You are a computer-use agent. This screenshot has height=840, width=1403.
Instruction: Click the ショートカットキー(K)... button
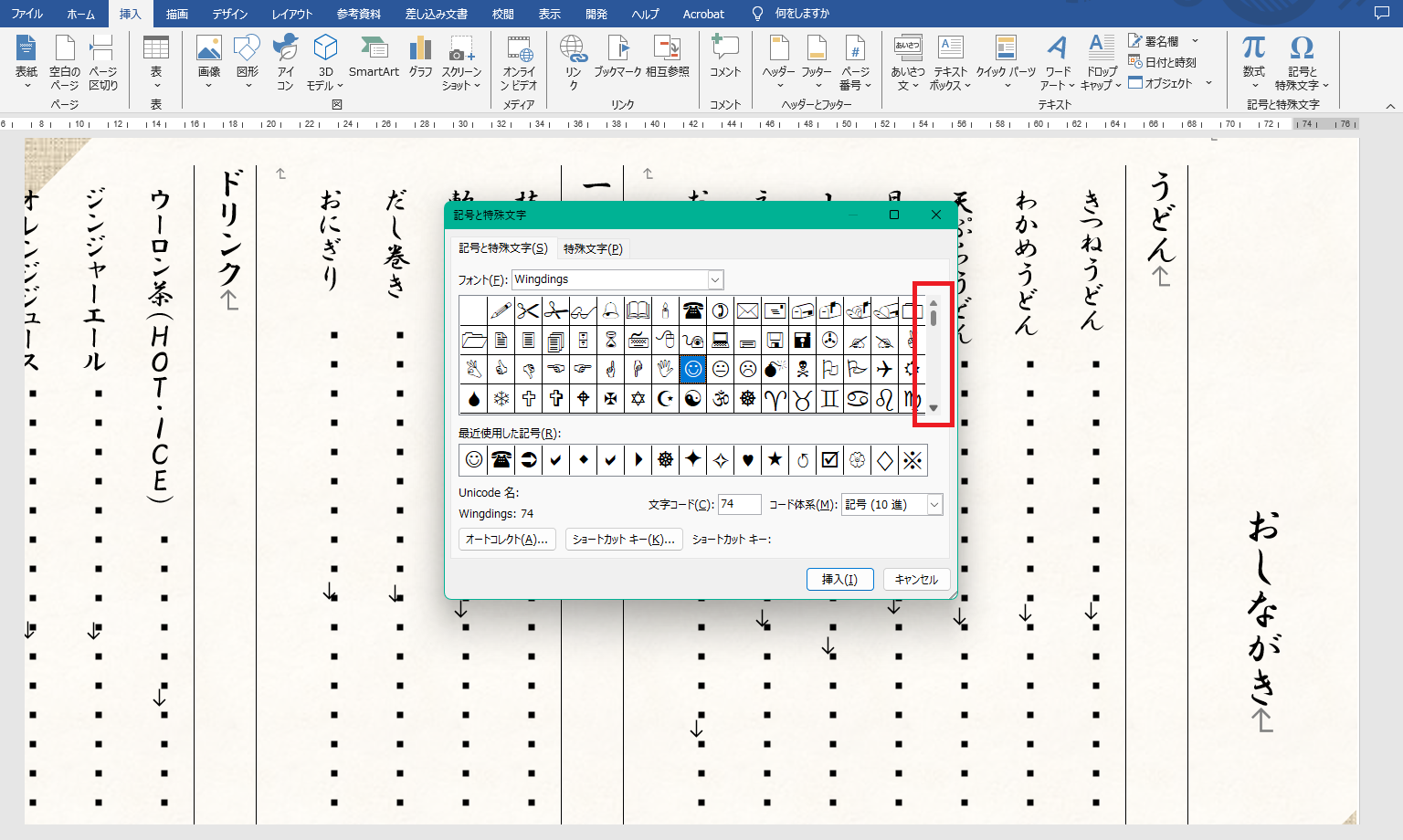click(624, 540)
